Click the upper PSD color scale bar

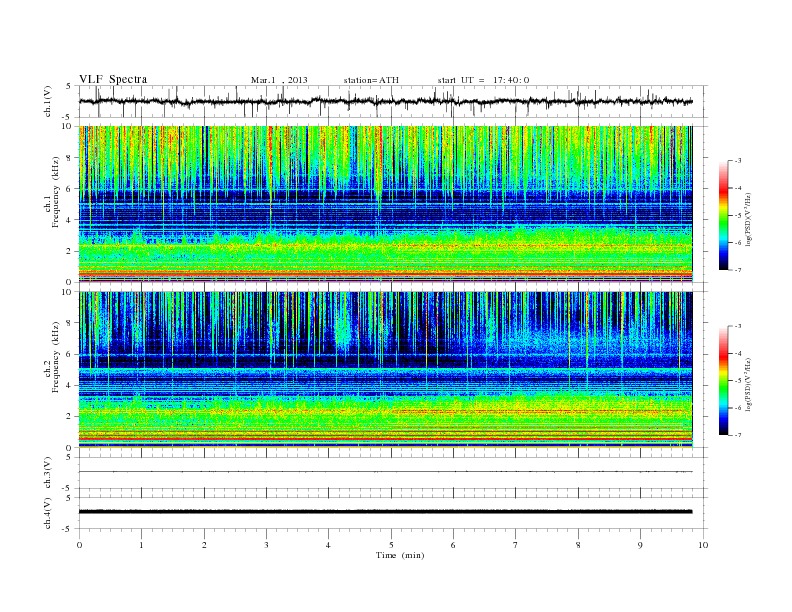(723, 215)
